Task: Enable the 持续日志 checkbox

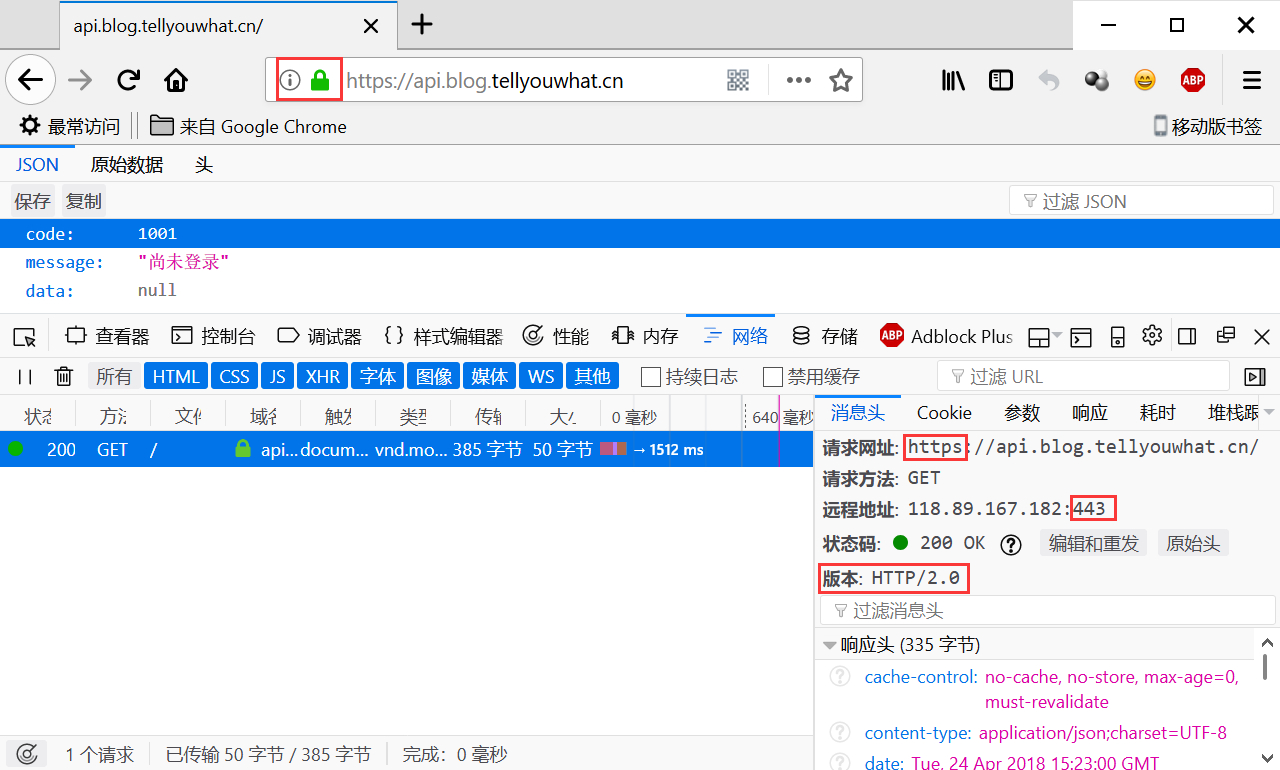Action: 650,376
